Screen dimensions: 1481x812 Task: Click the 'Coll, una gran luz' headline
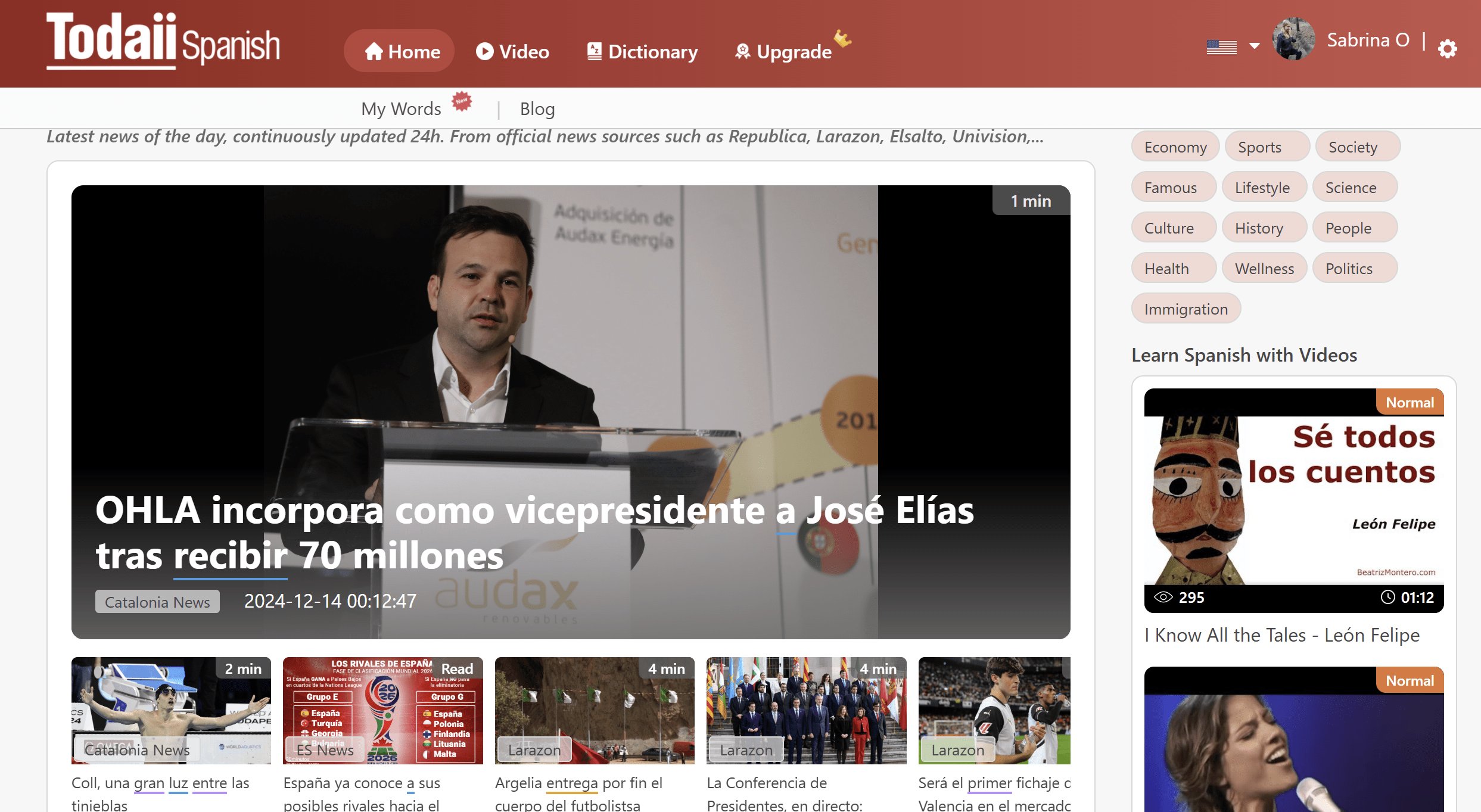160,794
